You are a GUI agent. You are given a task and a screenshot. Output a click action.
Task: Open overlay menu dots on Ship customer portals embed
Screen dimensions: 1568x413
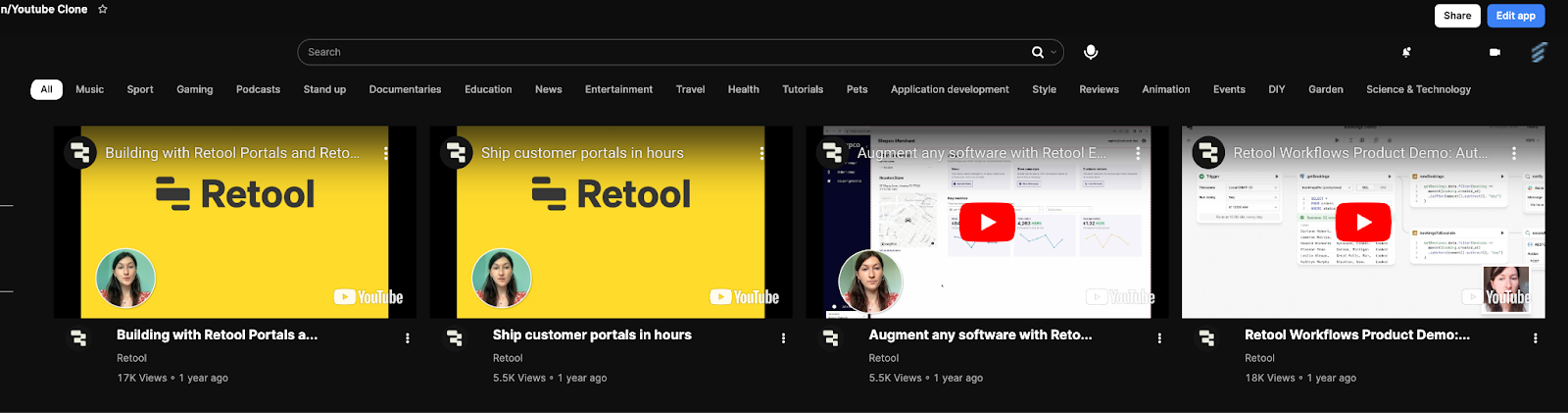pos(761,153)
